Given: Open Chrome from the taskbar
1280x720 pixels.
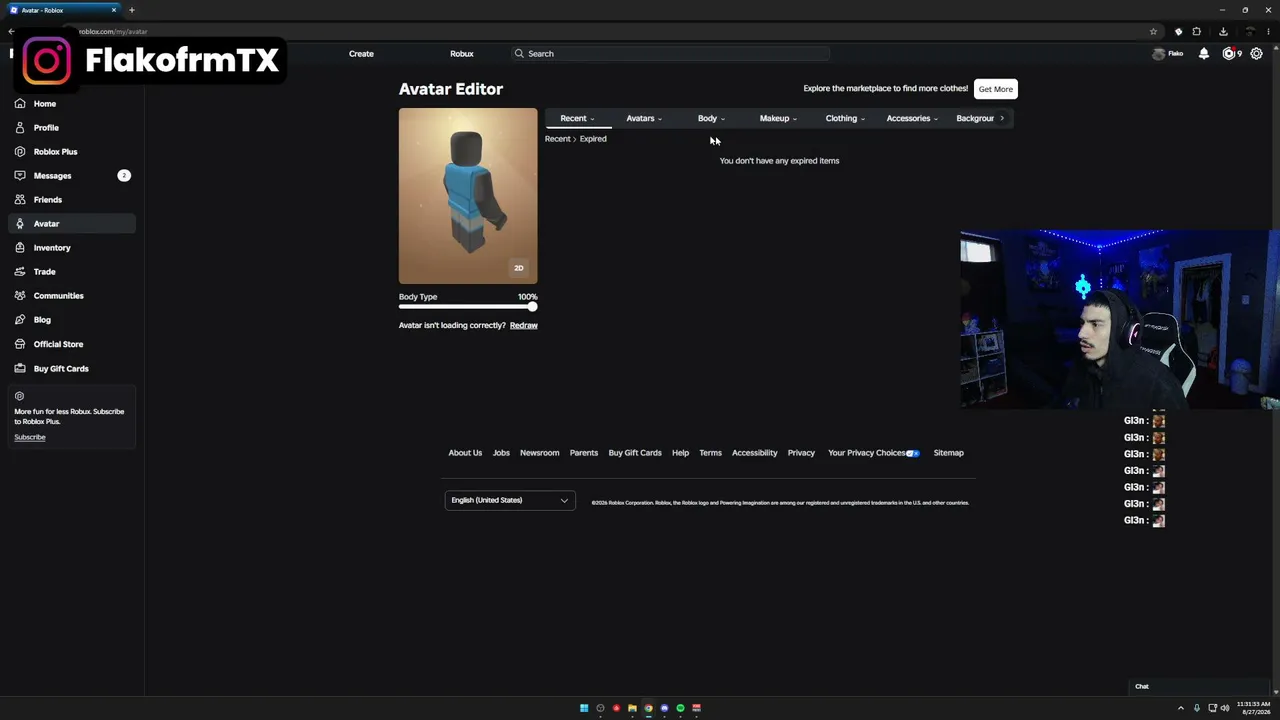Looking at the screenshot, I should 648,708.
